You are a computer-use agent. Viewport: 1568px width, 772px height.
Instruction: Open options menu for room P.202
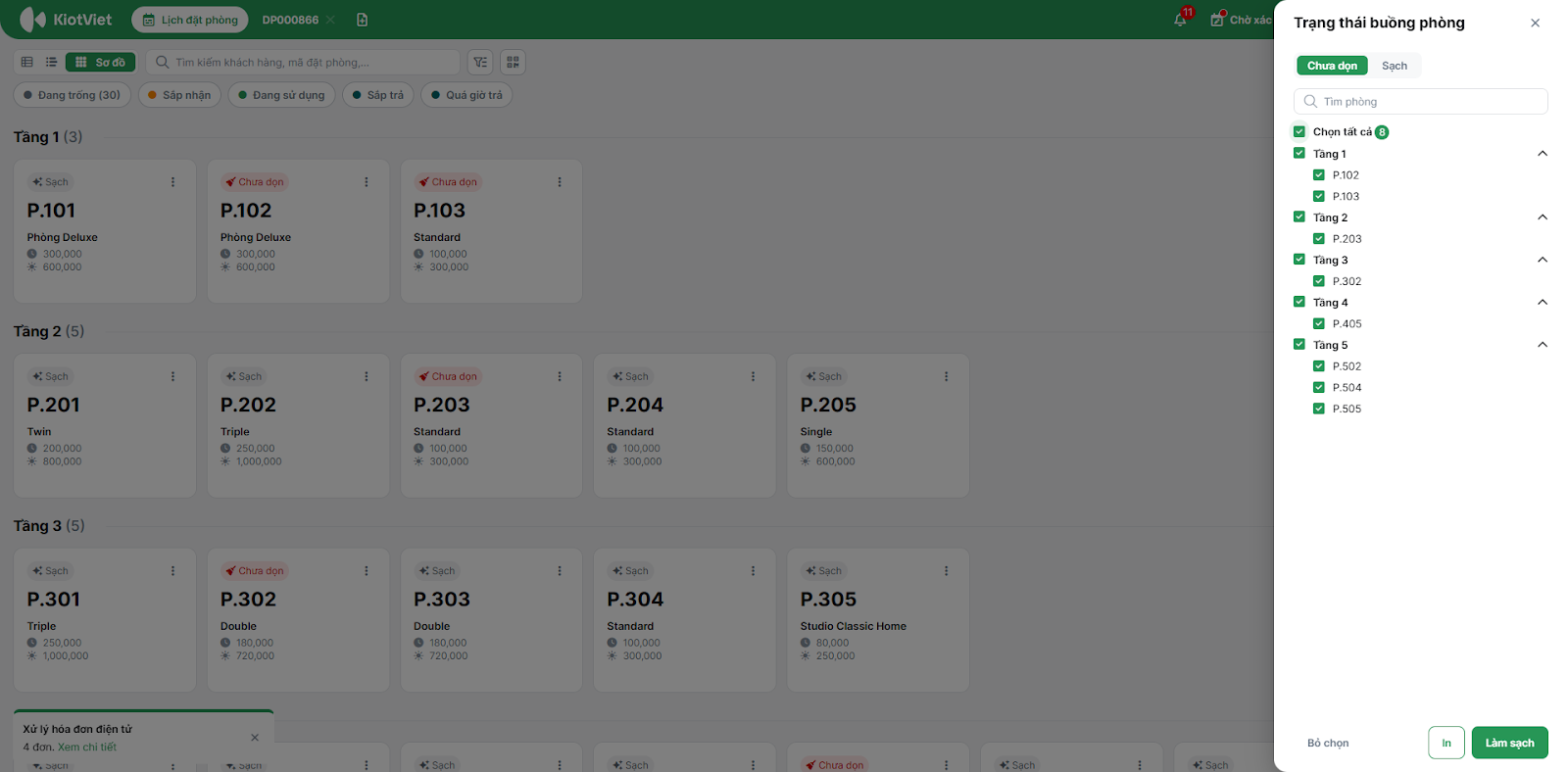[367, 376]
